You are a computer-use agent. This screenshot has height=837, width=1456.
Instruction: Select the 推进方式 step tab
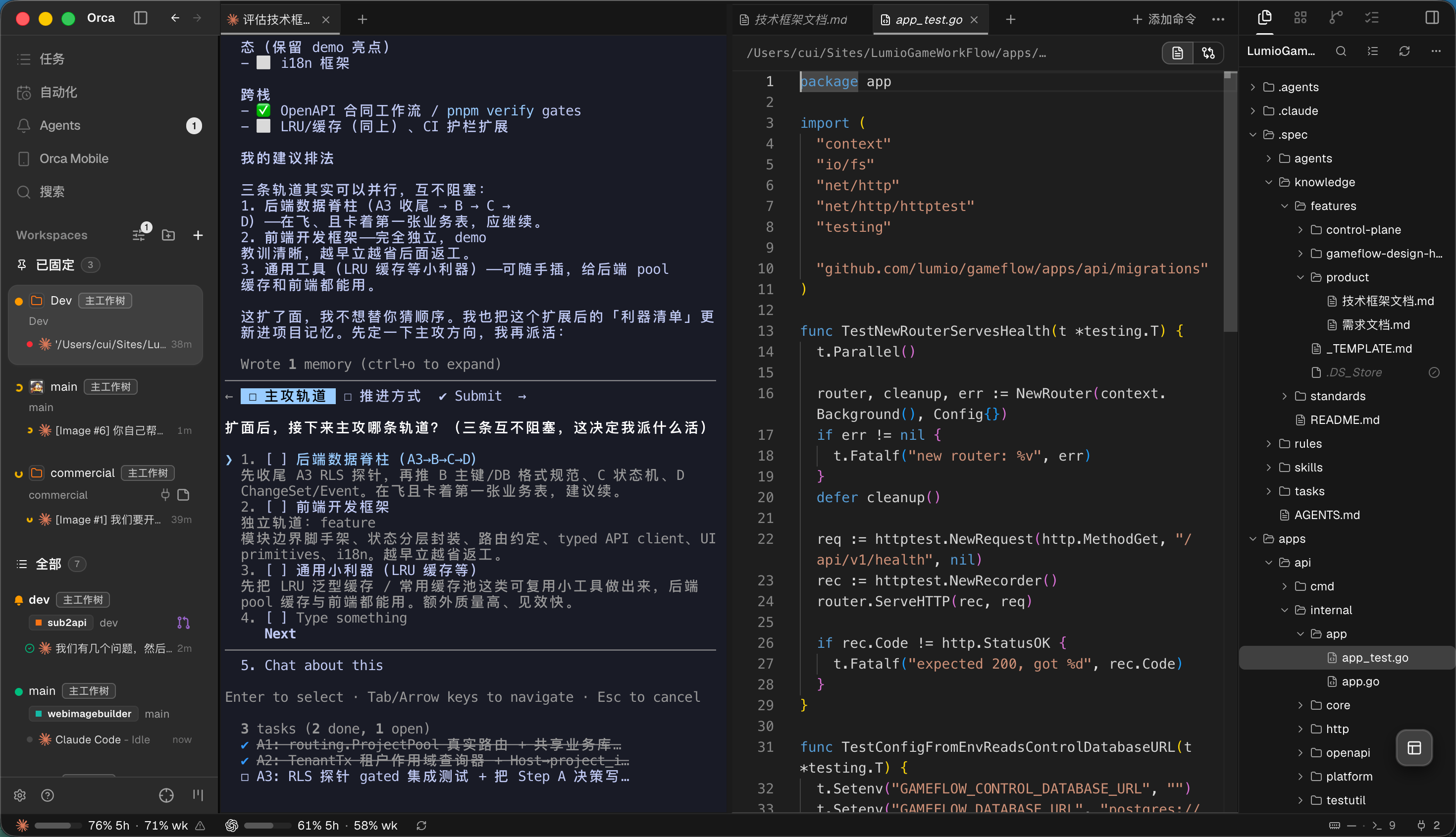(383, 396)
